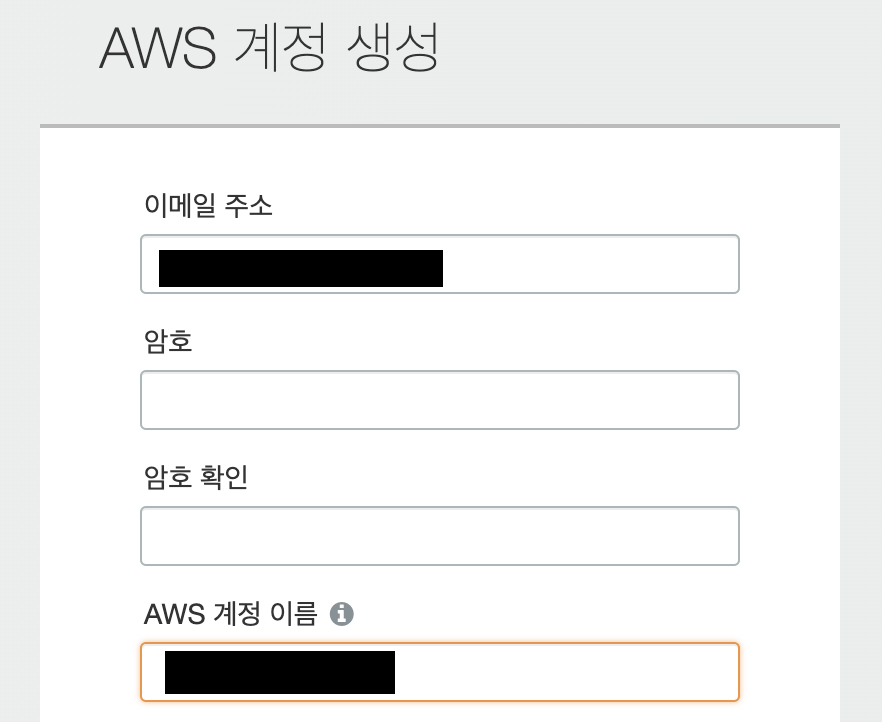The image size is (882, 722).
Task: Select the 암호 확인 confirmation field
Action: [440, 536]
